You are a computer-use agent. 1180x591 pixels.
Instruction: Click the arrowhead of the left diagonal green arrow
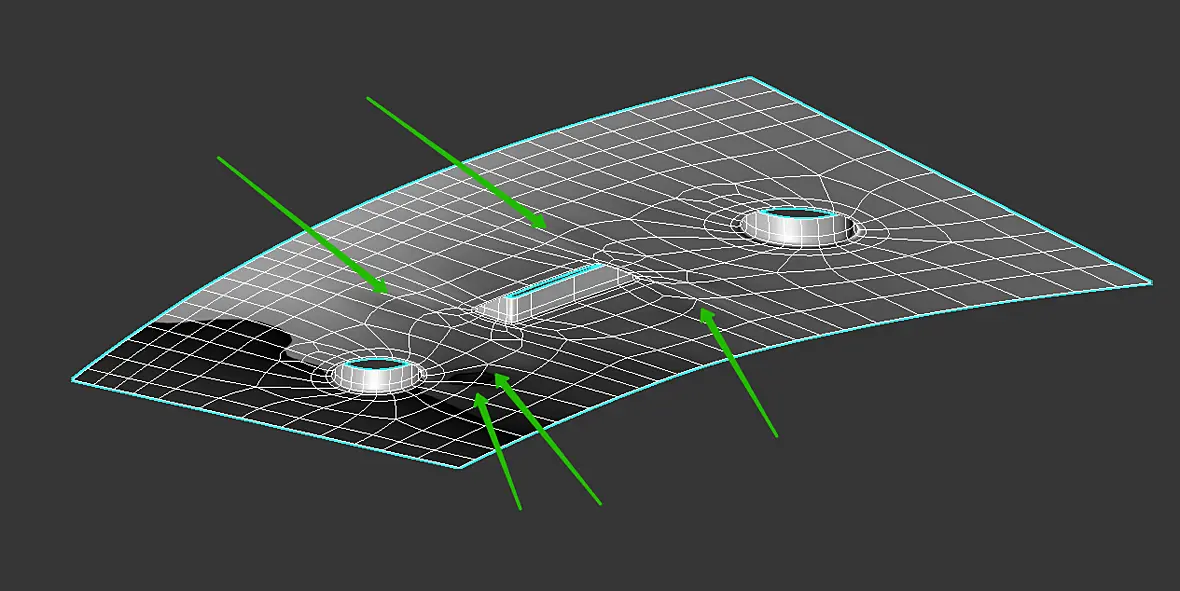[385, 291]
